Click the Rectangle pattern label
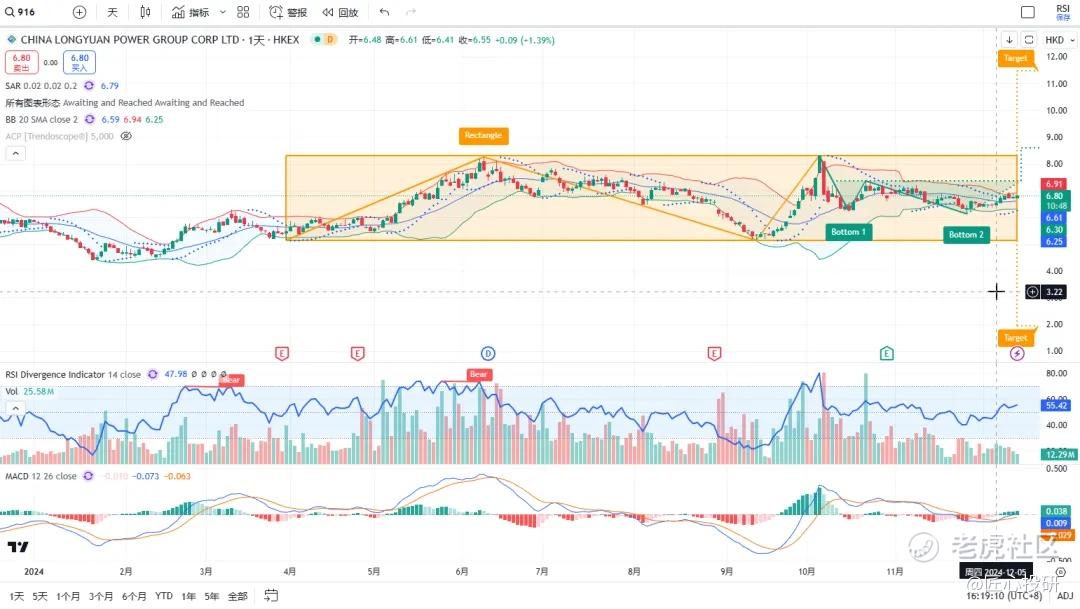Screen dimensions: 1080x609 click(x=483, y=136)
